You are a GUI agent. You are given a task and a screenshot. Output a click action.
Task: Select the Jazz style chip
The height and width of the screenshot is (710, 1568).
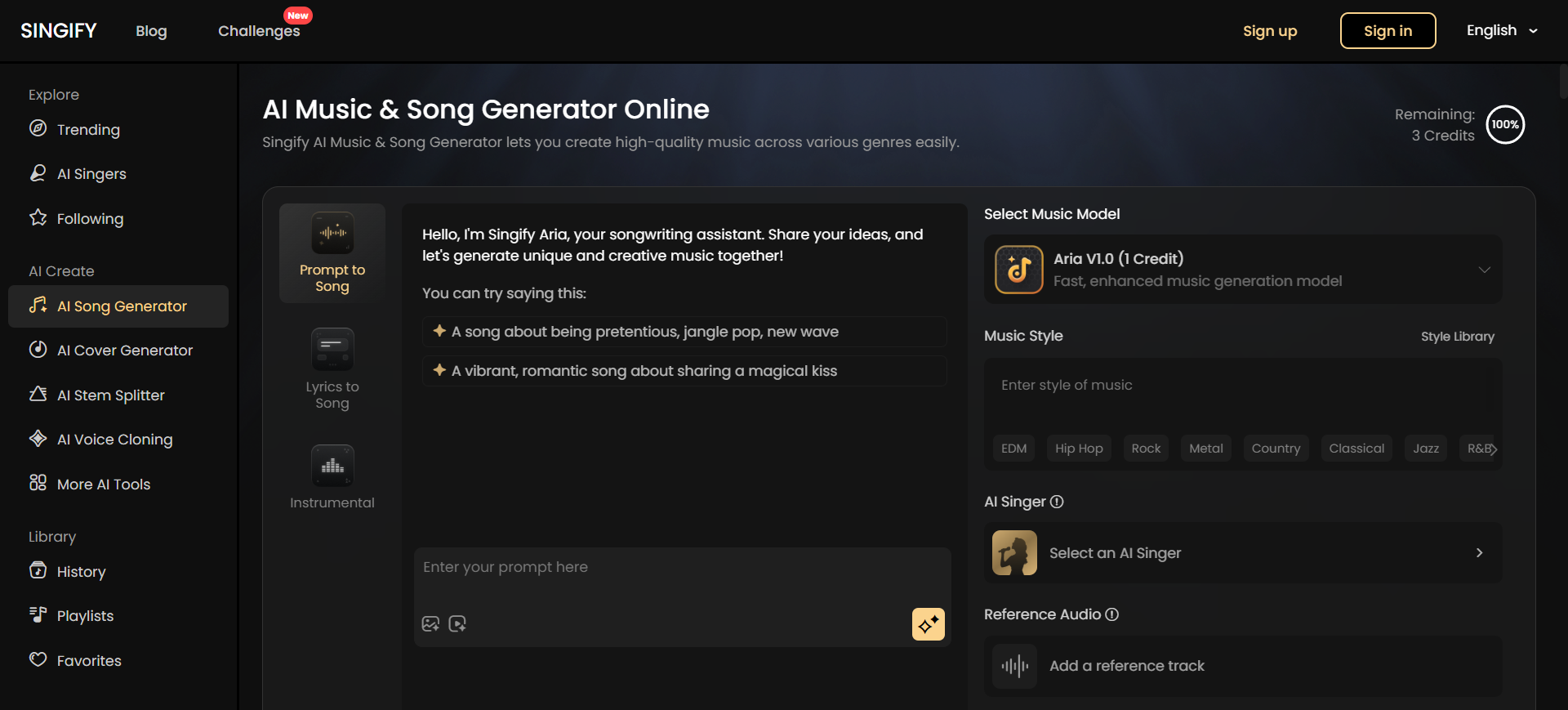click(1427, 449)
